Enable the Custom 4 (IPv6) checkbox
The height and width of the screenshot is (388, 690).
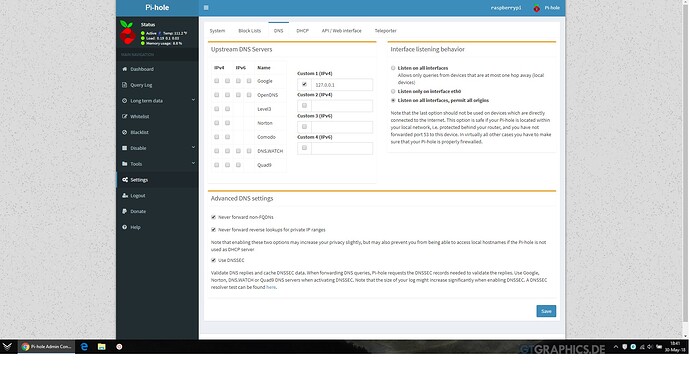click(304, 148)
